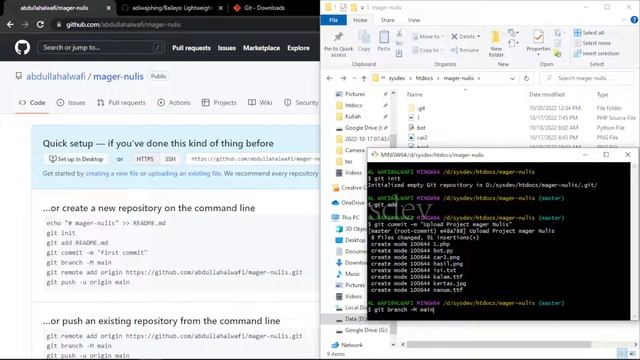
Task: Click Invert selection in ribbon
Action: [x=596, y=53]
